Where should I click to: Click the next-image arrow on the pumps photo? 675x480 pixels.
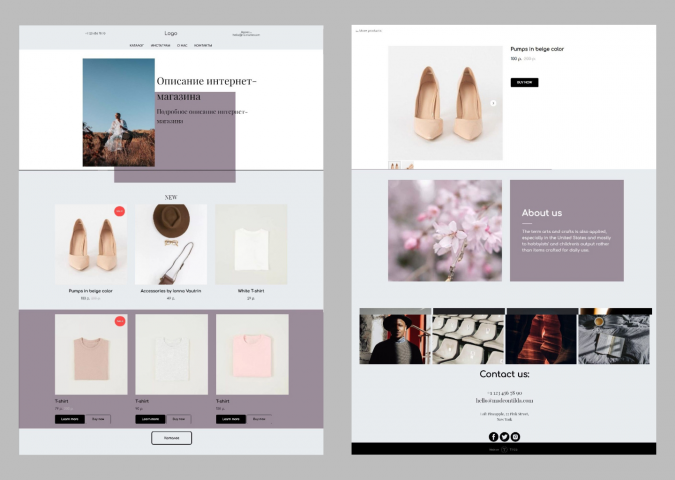[493, 103]
